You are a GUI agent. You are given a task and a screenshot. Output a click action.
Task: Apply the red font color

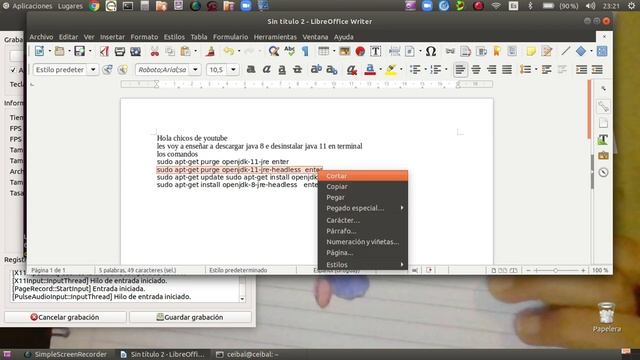(x=370, y=70)
